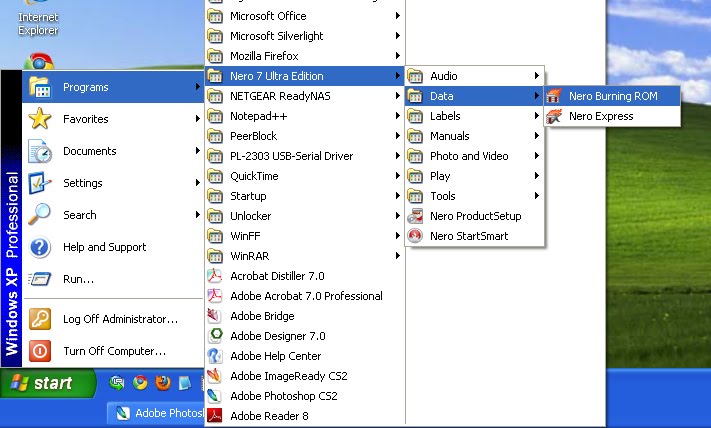The height and width of the screenshot is (428, 711).
Task: Launch Adobe Photoshop CS2
Action: 283,396
